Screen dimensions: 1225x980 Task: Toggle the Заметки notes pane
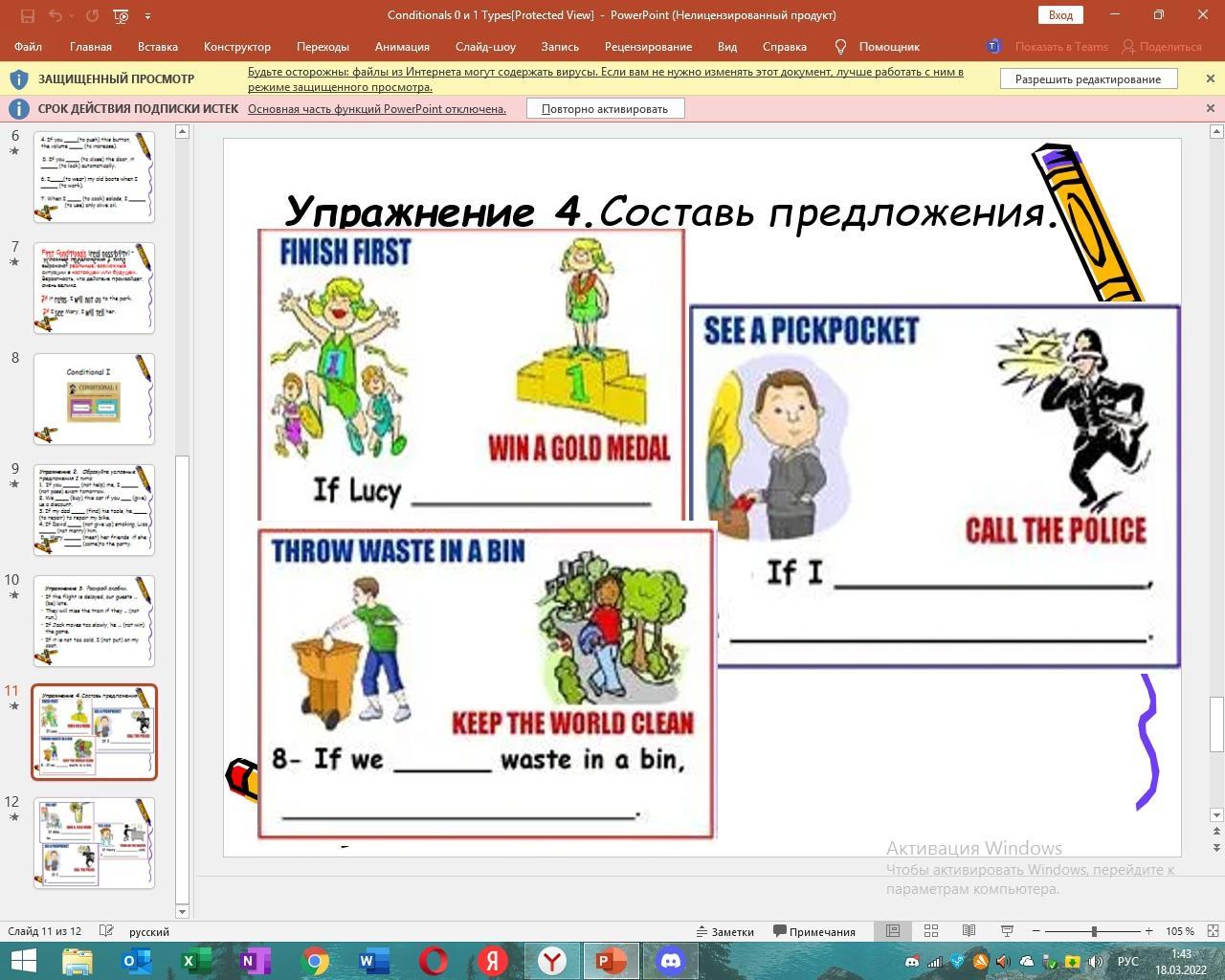click(x=724, y=931)
